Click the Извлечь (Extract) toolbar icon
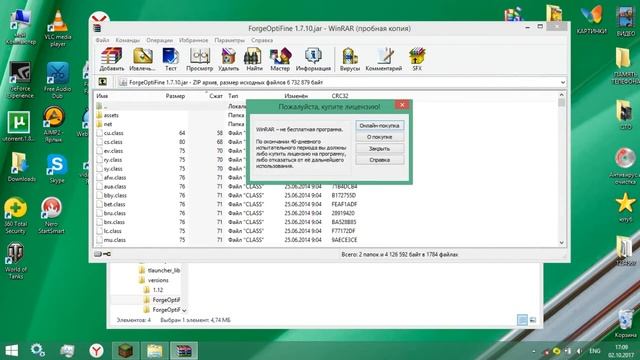The width and height of the screenshot is (640, 360). click(142, 60)
